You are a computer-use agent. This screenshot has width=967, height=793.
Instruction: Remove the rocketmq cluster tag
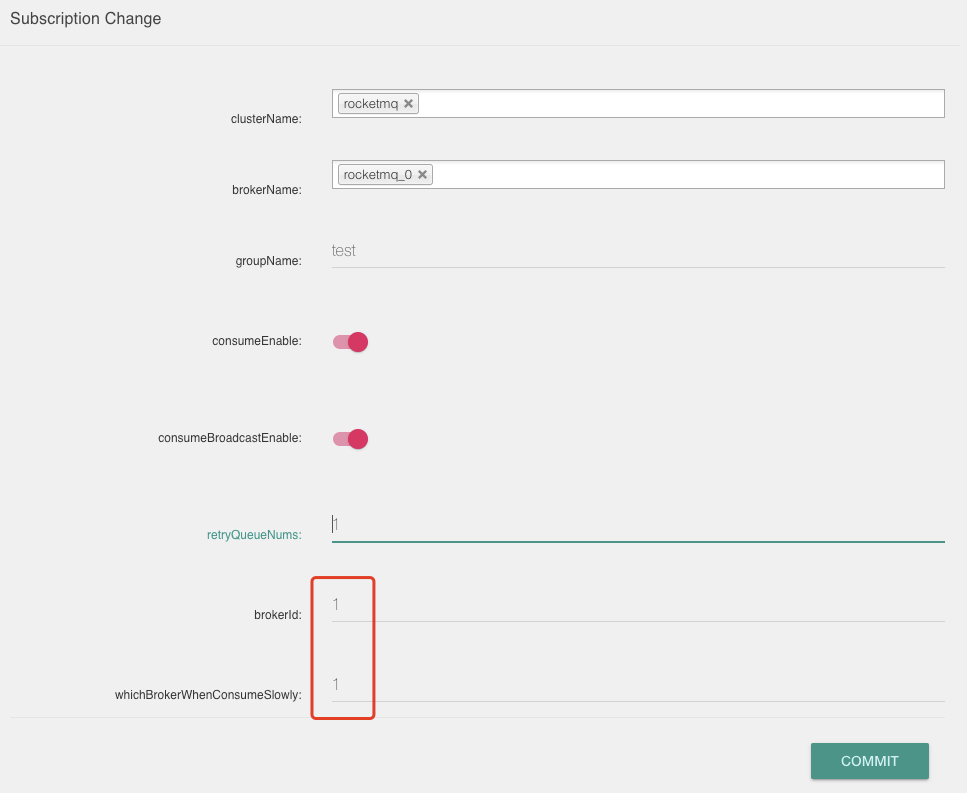[408, 104]
